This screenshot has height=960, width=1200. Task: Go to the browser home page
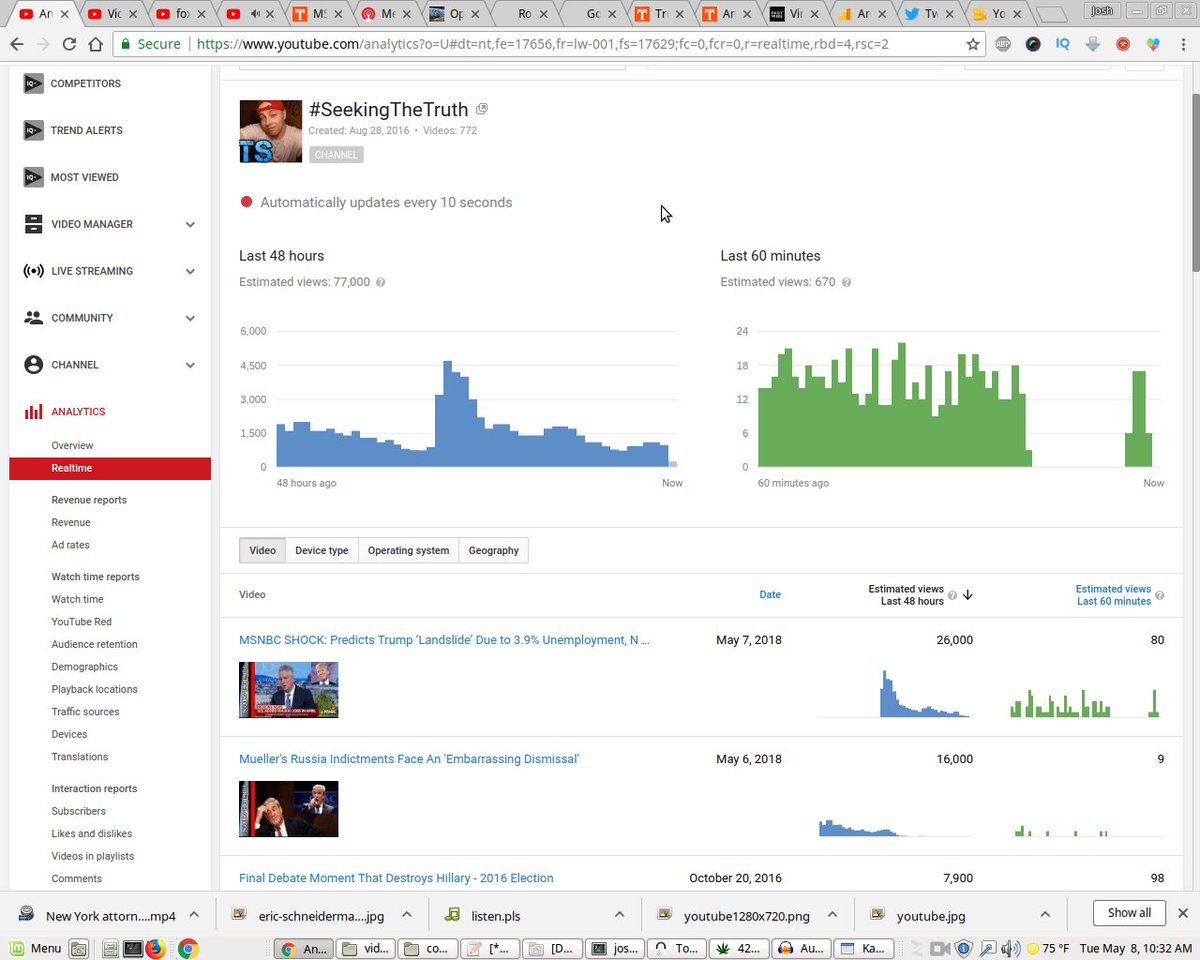point(96,44)
